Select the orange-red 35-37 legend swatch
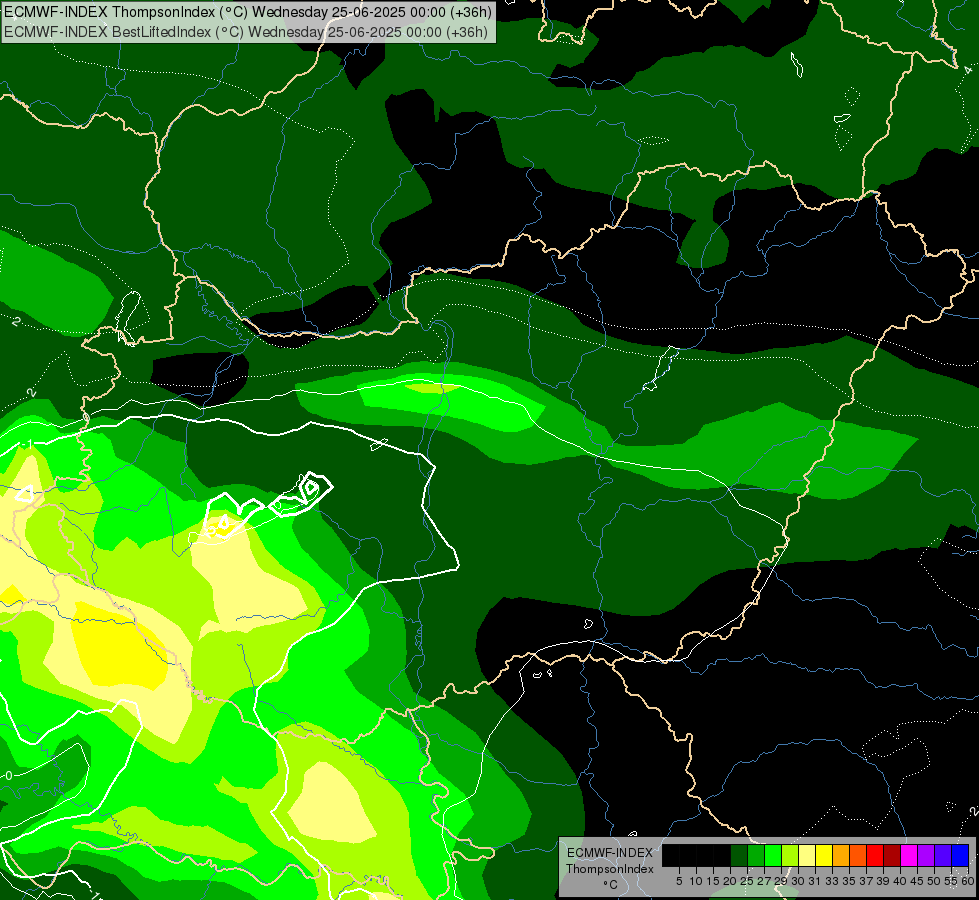Screen dimensions: 979x900 click(x=857, y=855)
